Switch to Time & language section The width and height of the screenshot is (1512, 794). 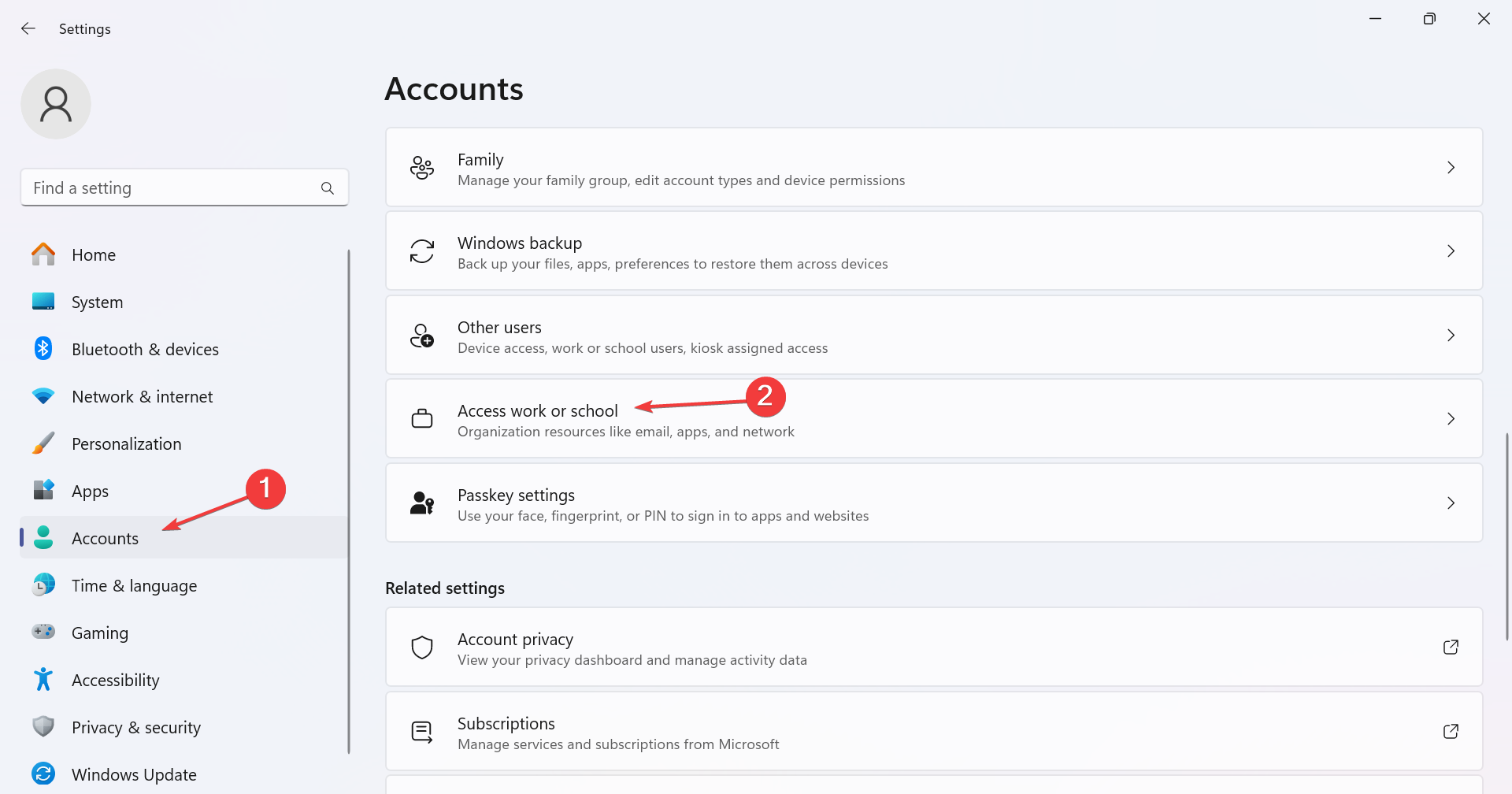tap(134, 586)
